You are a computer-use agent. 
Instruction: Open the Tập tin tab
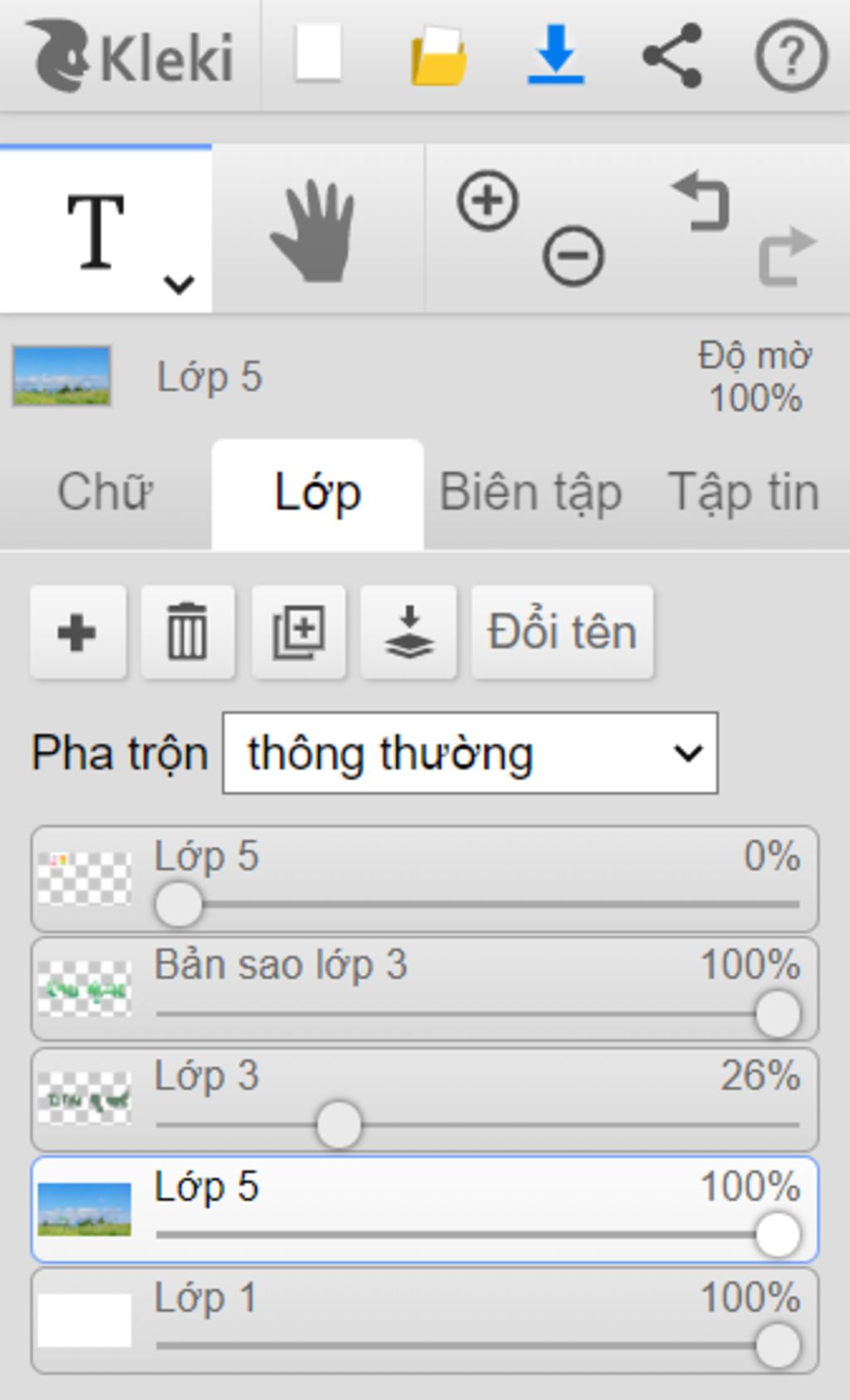pos(744,492)
